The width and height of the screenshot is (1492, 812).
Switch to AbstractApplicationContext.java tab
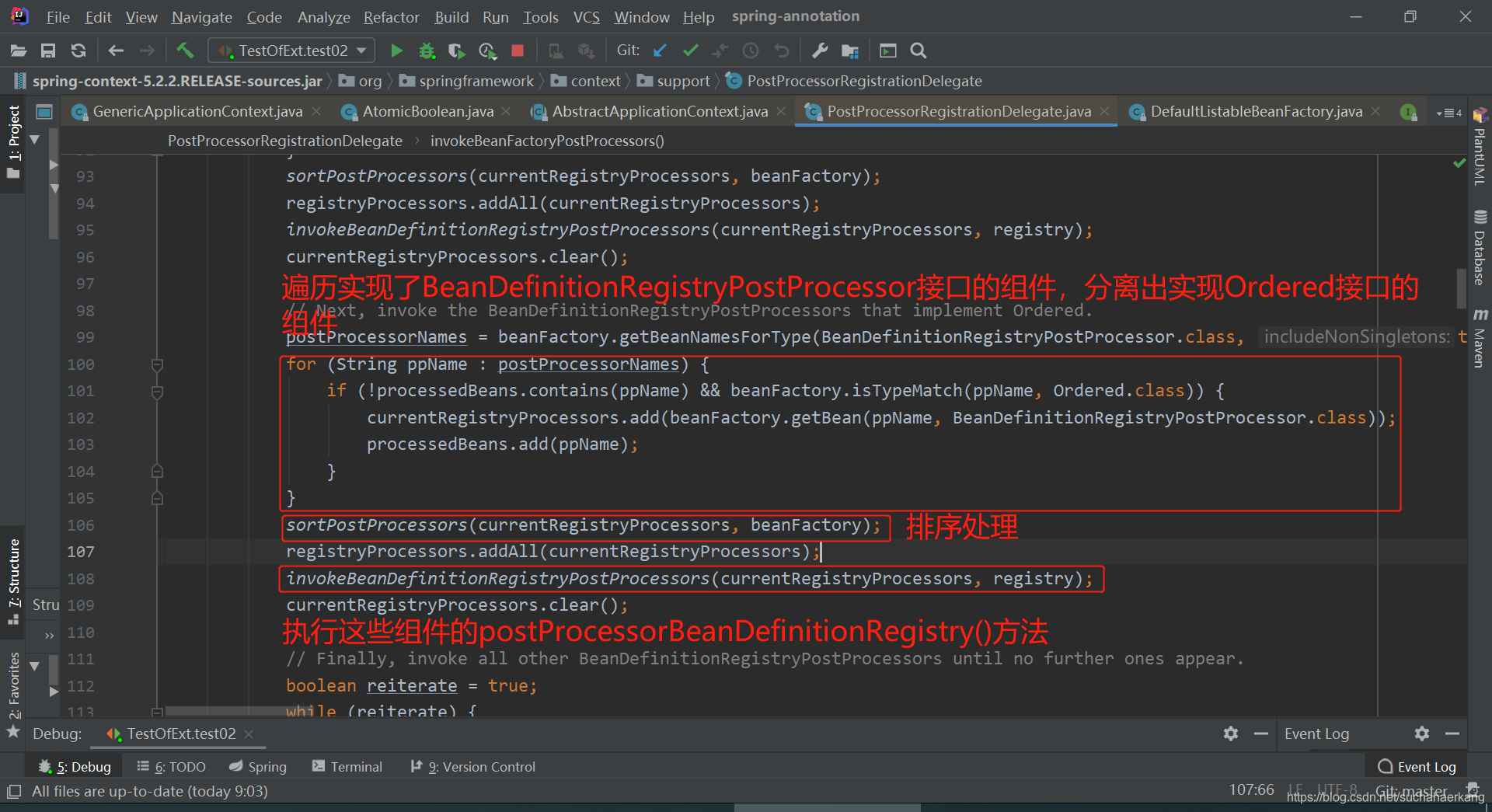click(x=660, y=112)
